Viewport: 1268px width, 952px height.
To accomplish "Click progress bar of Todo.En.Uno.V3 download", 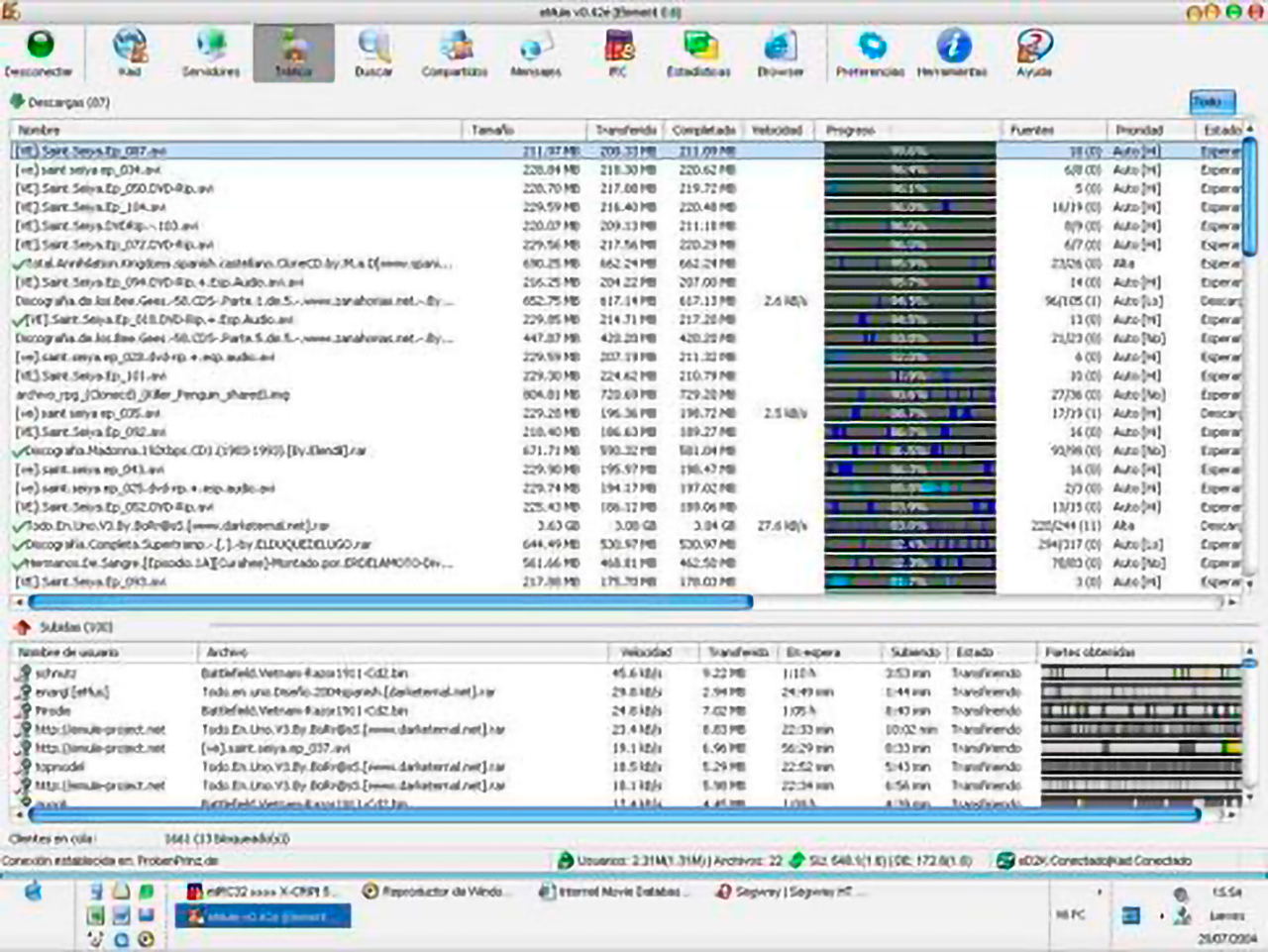I will pos(909,526).
